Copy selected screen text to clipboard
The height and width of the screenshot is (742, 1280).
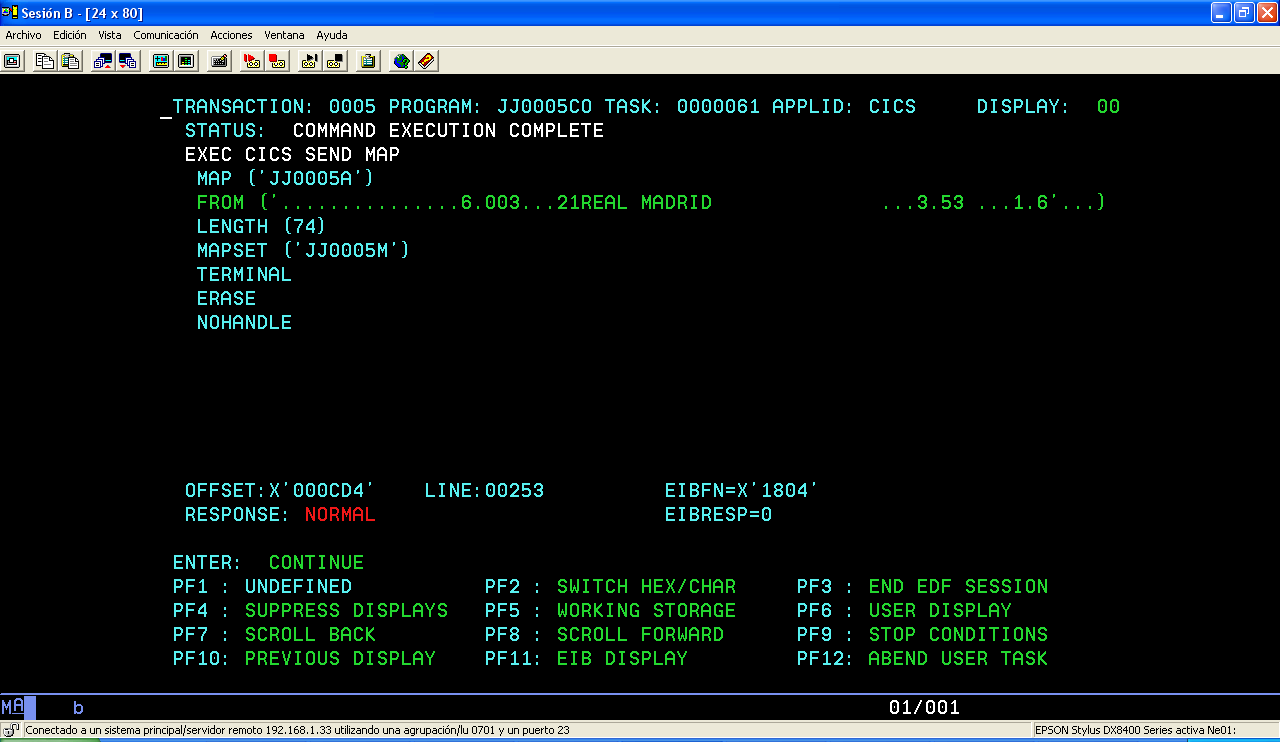pos(43,61)
